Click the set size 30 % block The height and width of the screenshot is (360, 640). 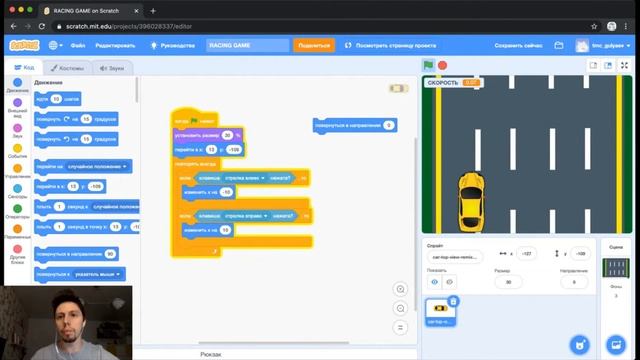point(208,135)
